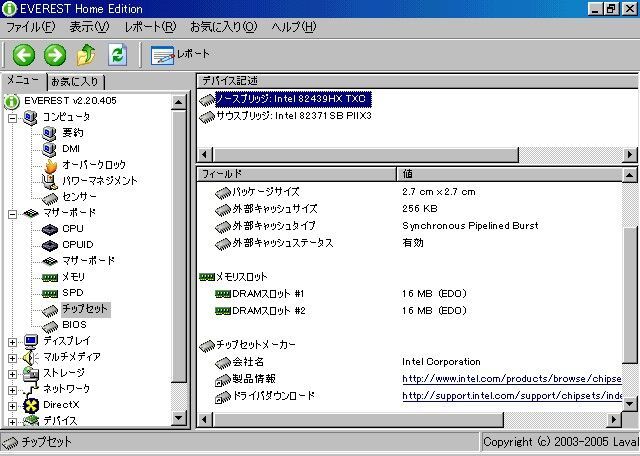Open the レポート(R) menu
The image size is (640, 456).
pyautogui.click(x=150, y=27)
